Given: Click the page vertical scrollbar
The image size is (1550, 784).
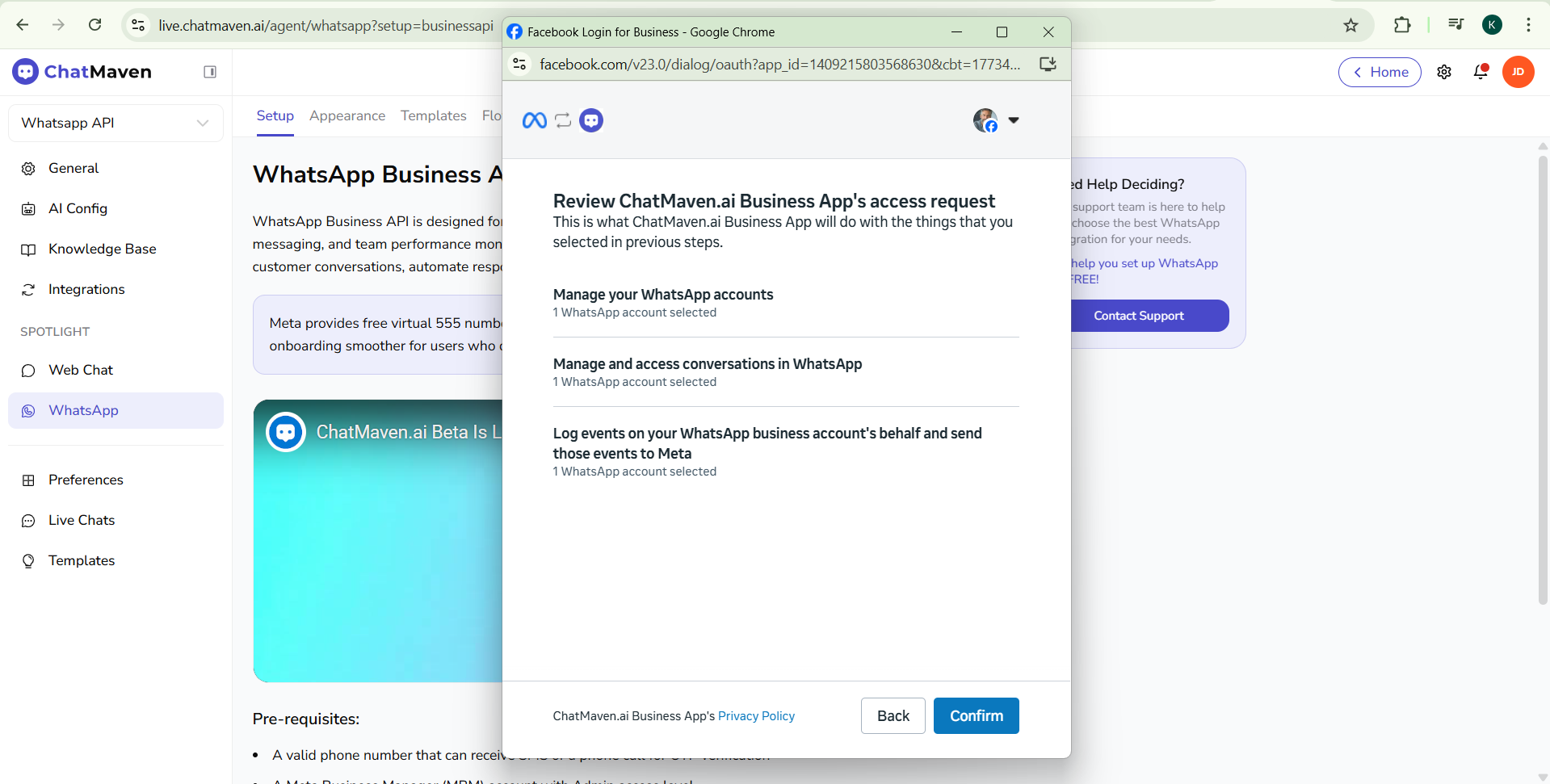Looking at the screenshot, I should pos(1542,379).
